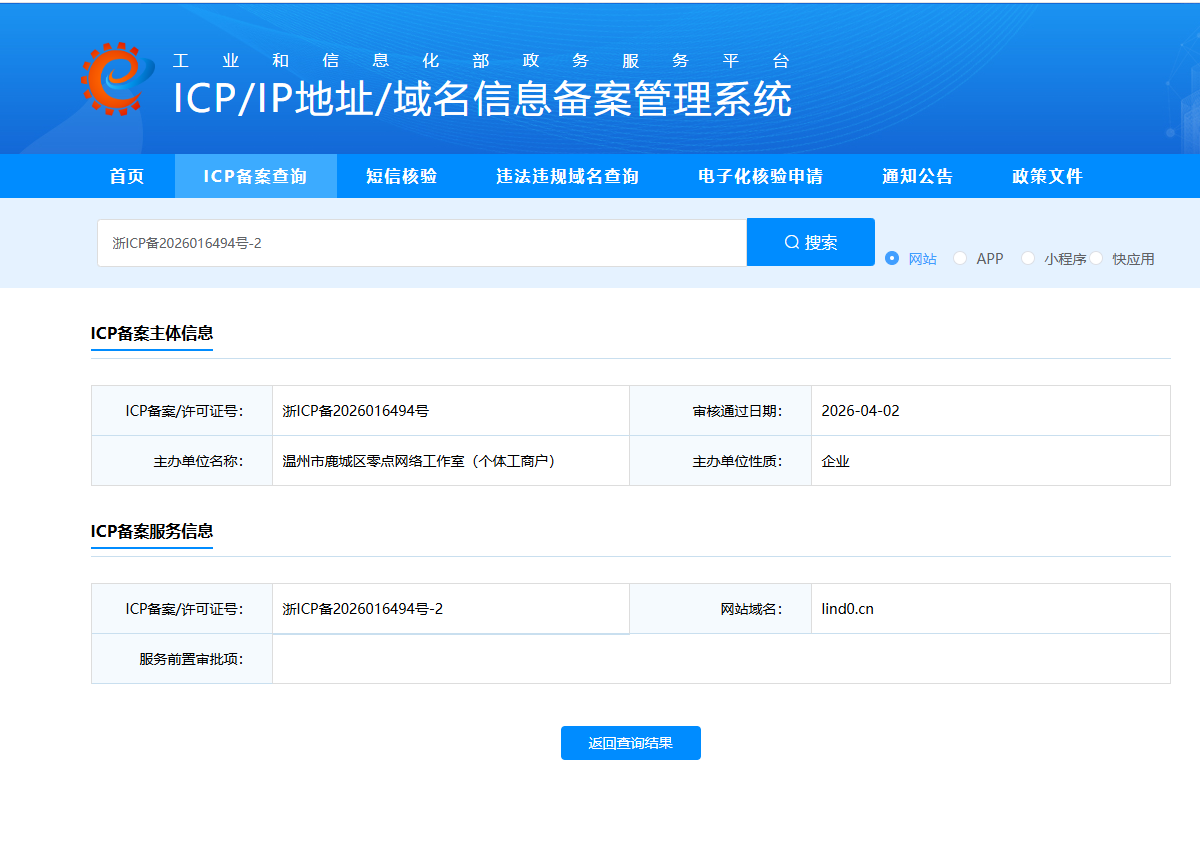The width and height of the screenshot is (1200, 849).
Task: Click the MIIT gear logo icon
Action: click(x=118, y=79)
